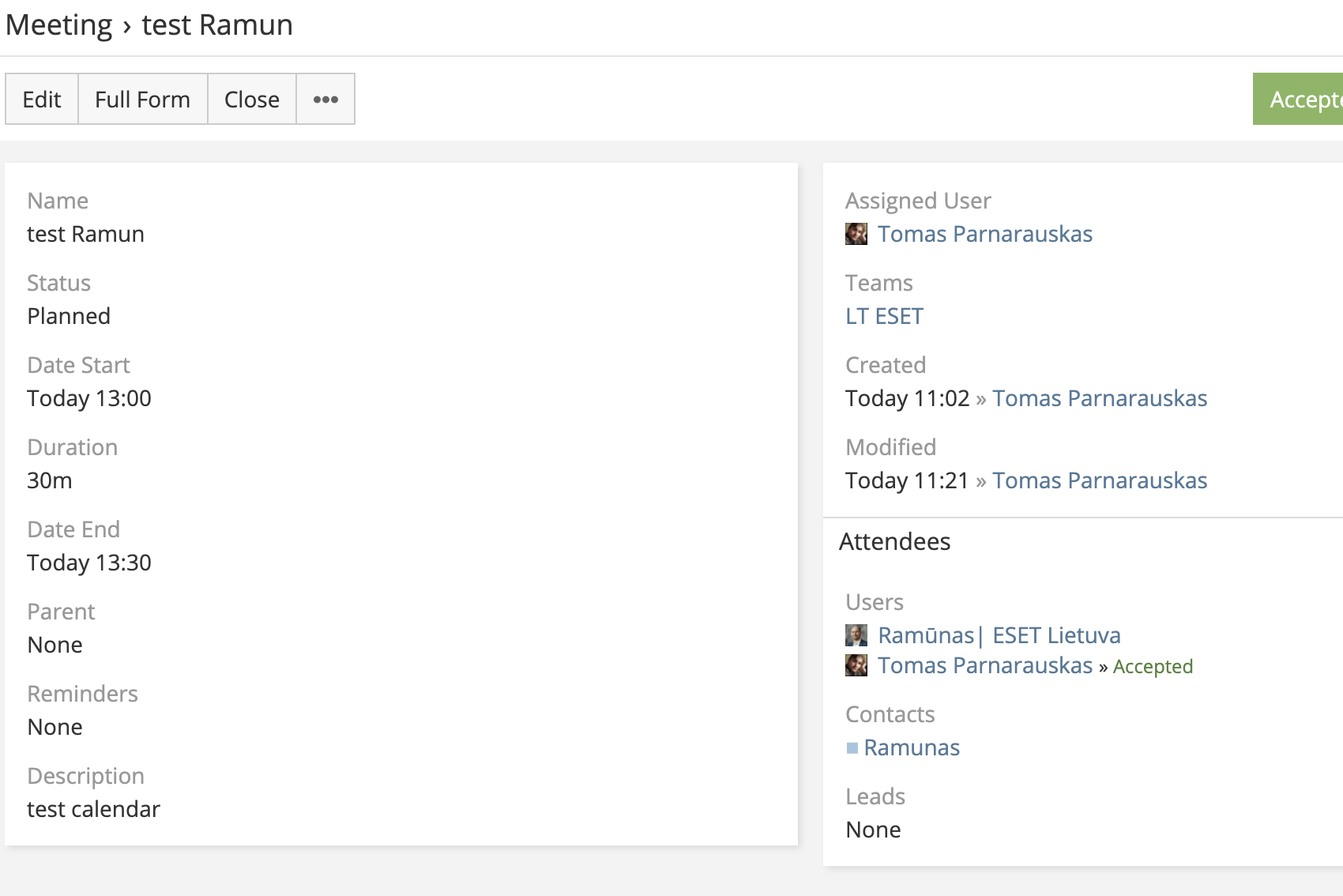Click Tomas Parnarauskas in the Modified row
The width and height of the screenshot is (1343, 896).
point(1099,480)
